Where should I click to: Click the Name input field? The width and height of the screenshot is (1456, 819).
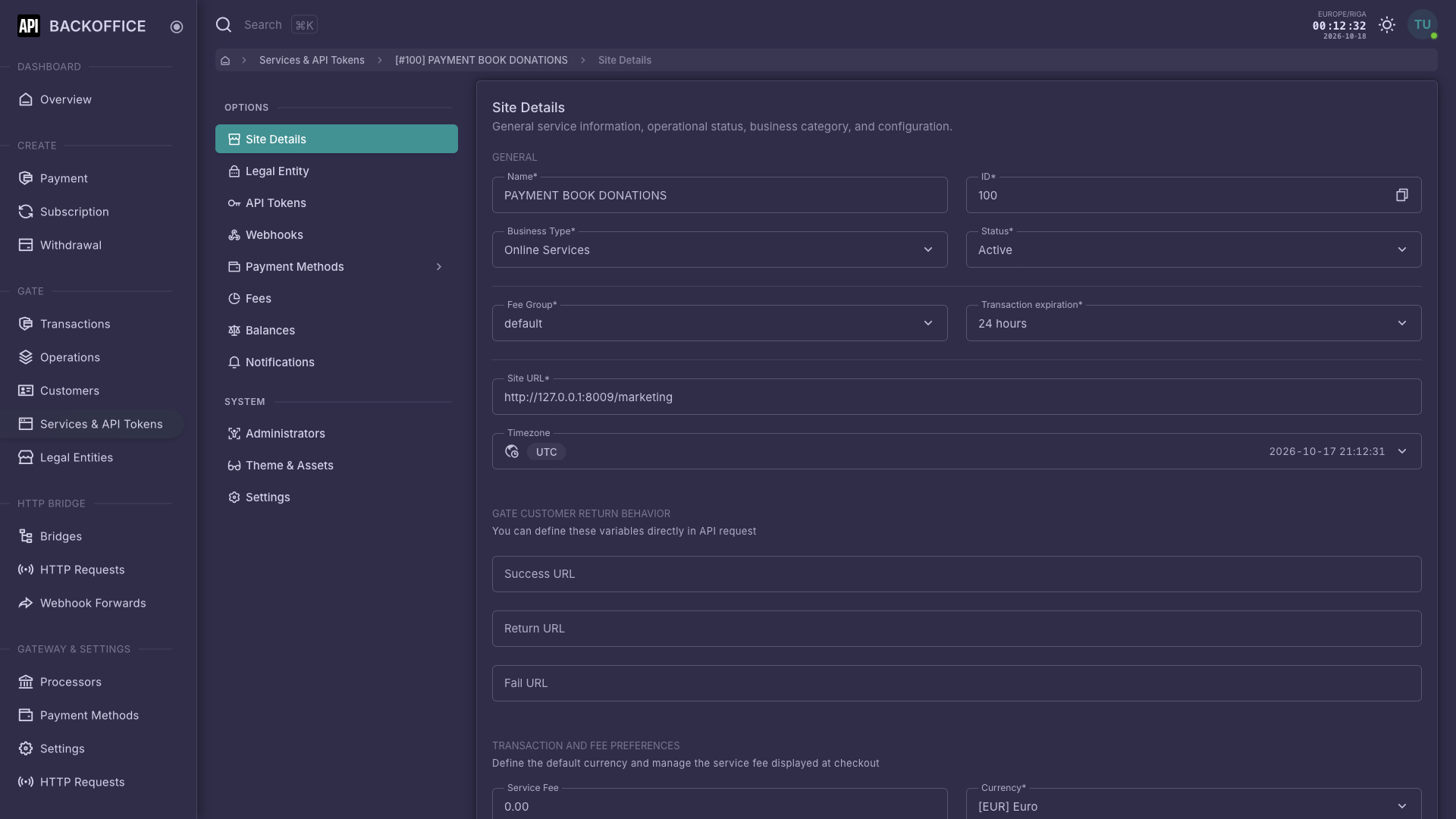(720, 195)
